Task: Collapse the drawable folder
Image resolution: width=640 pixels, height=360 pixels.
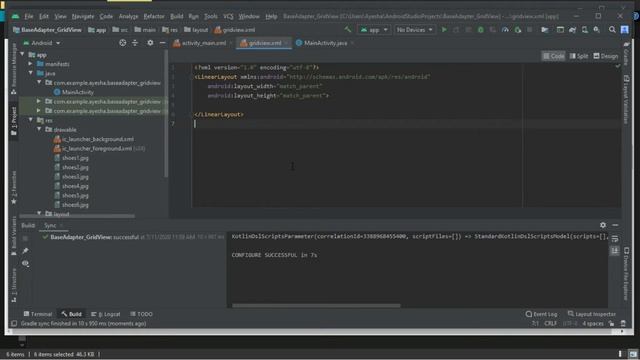Action: [39, 129]
